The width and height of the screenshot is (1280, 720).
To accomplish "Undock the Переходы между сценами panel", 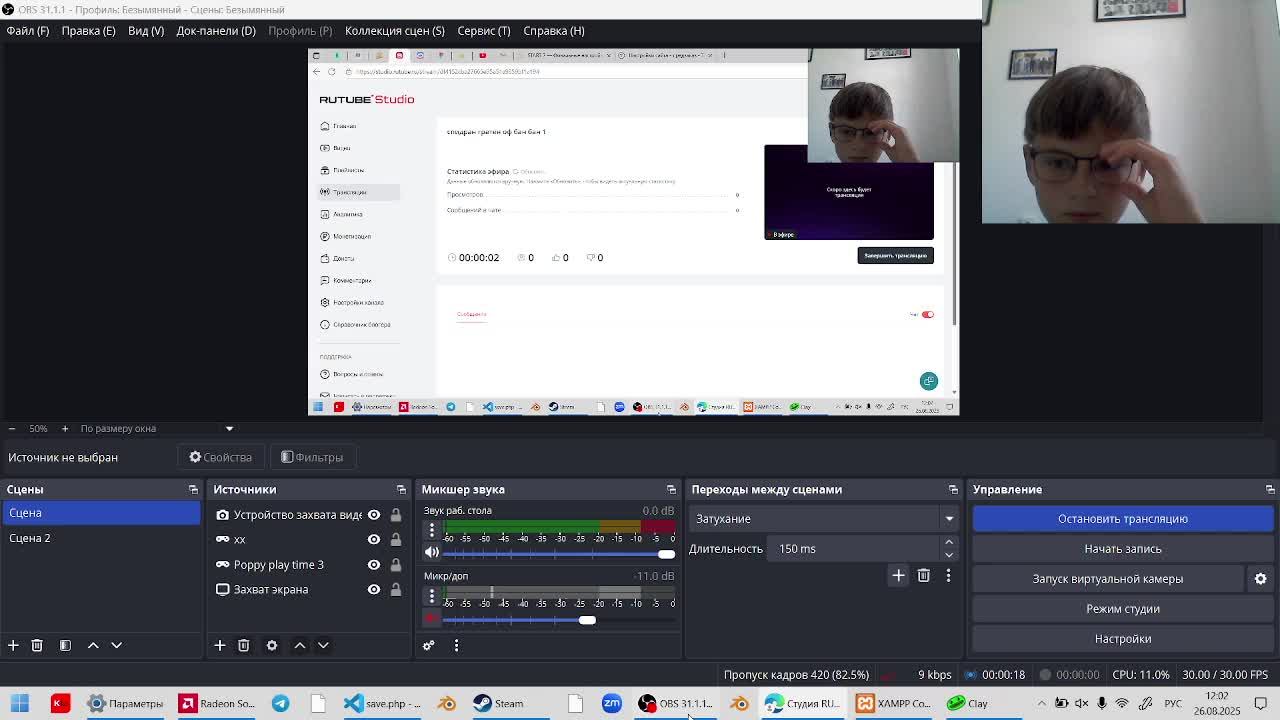I will 953,489.
